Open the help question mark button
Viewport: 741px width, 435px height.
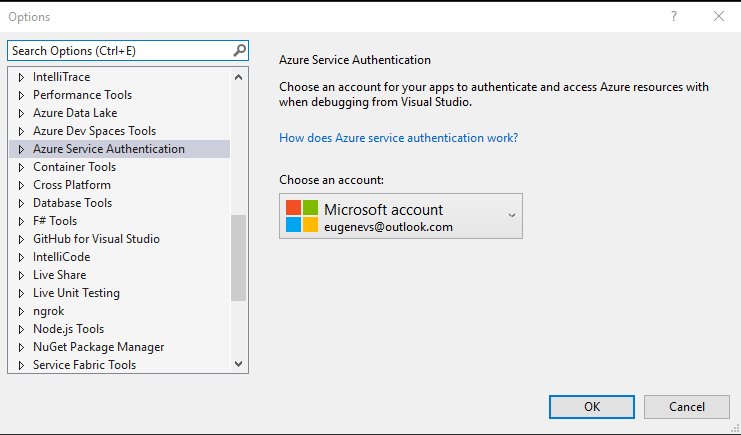674,17
